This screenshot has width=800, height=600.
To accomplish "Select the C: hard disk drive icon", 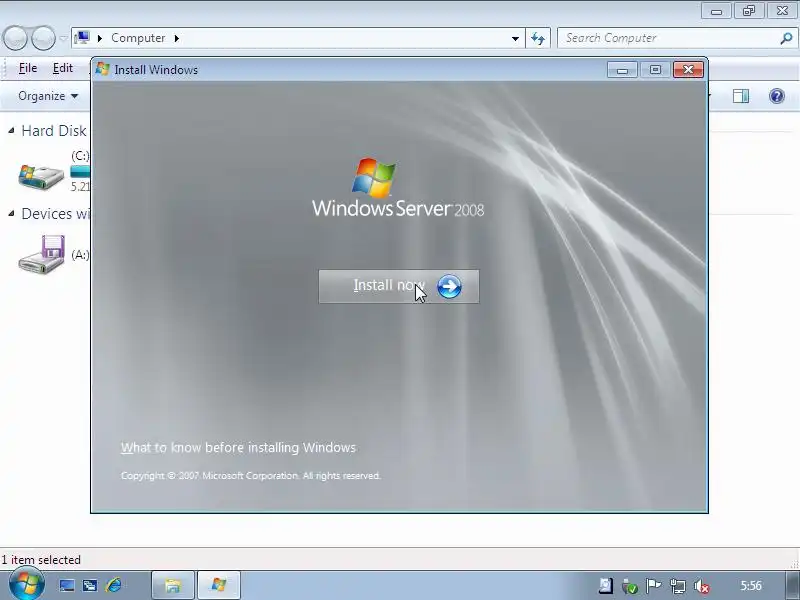I will (x=41, y=176).
